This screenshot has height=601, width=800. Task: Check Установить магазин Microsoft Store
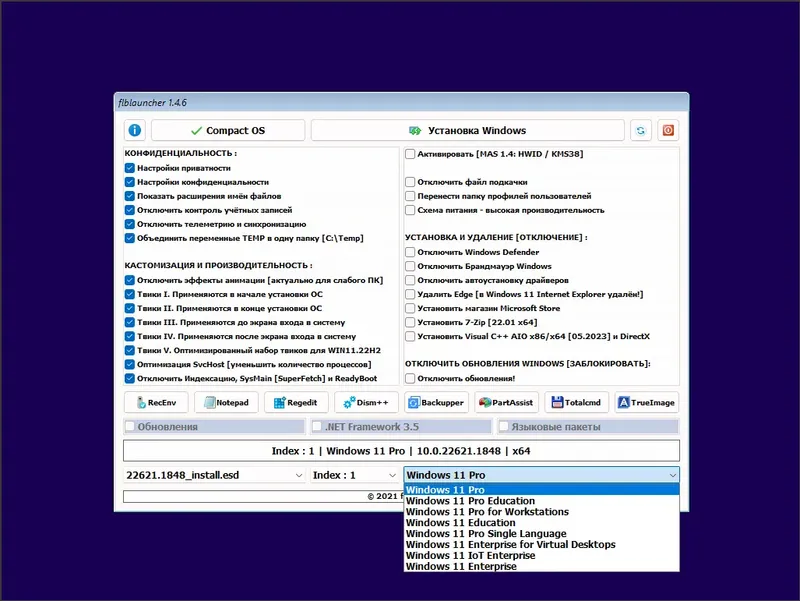[x=410, y=308]
